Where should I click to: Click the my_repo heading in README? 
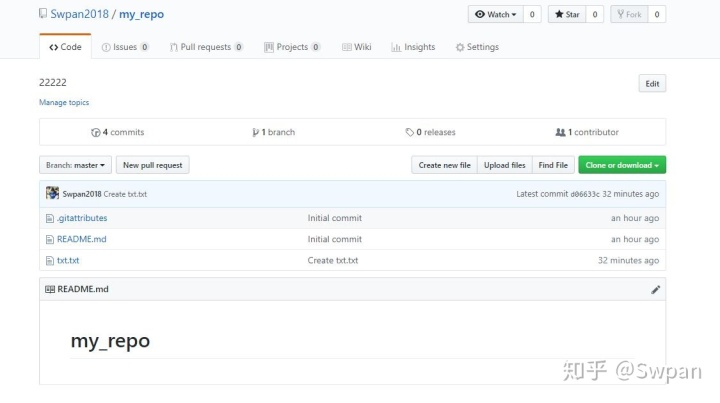click(110, 341)
